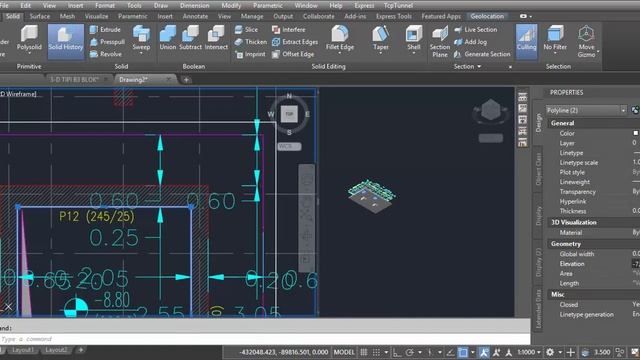The image size is (640, 360).
Task: Open Section settings dialog launcher arrow
Action: click(510, 67)
